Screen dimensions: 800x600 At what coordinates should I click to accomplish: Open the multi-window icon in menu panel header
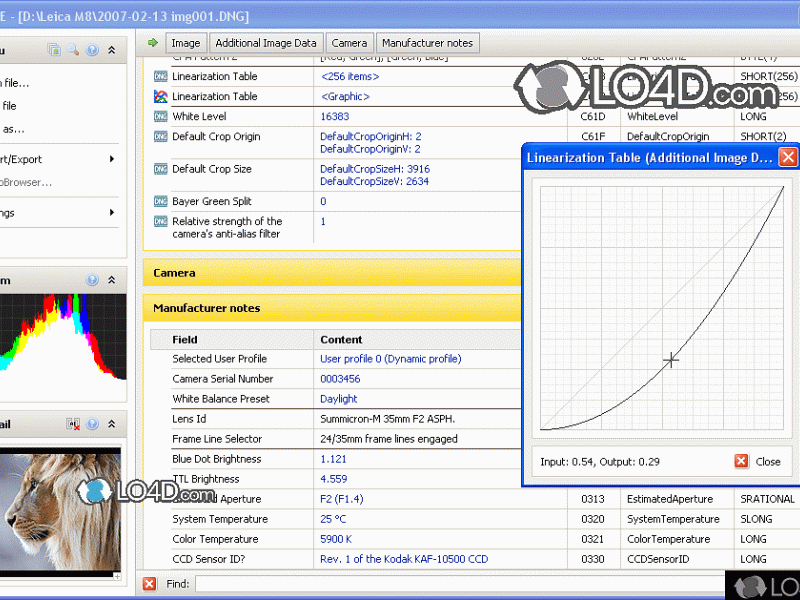pyautogui.click(x=54, y=50)
